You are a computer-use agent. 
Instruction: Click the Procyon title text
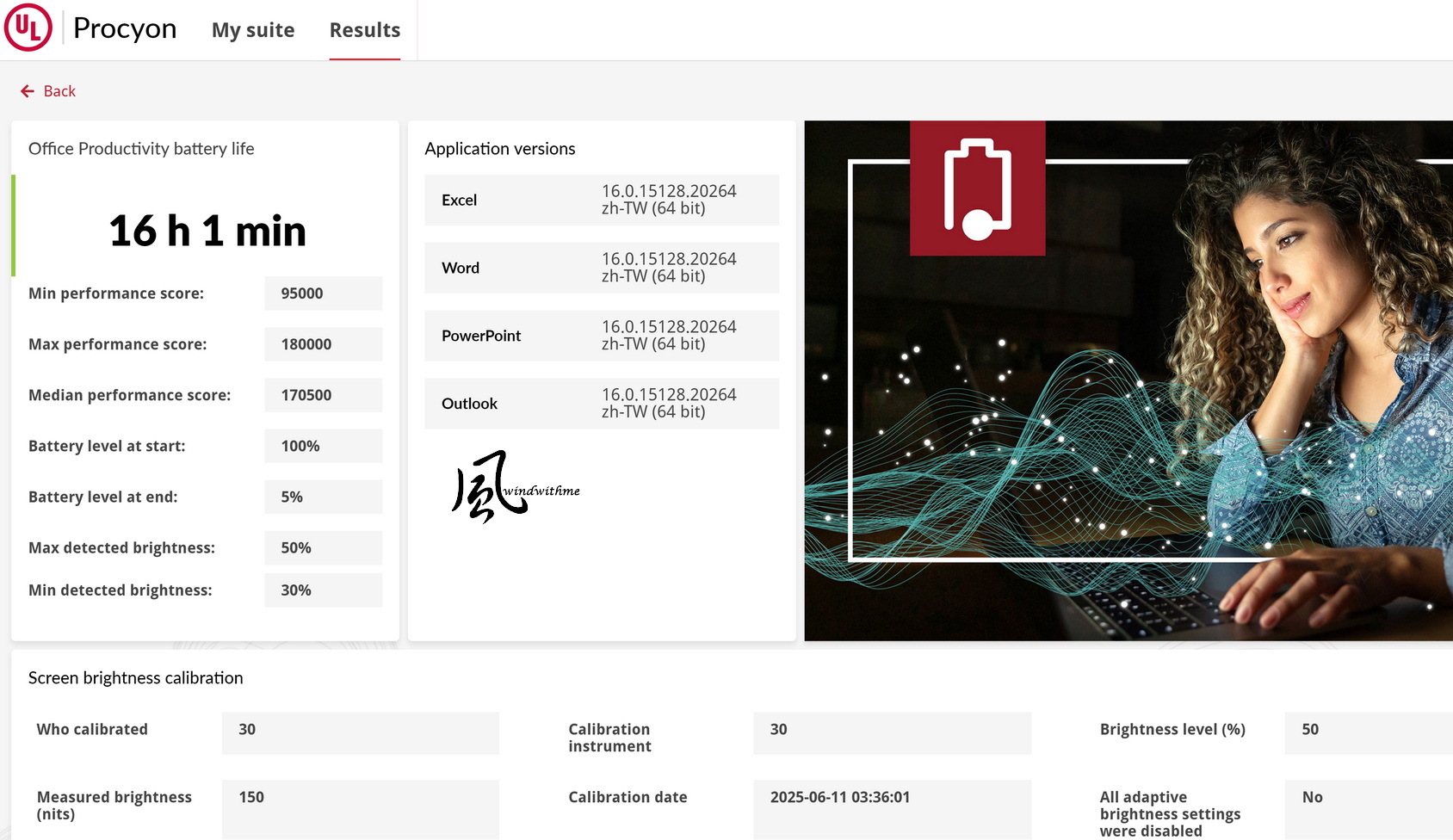[125, 28]
